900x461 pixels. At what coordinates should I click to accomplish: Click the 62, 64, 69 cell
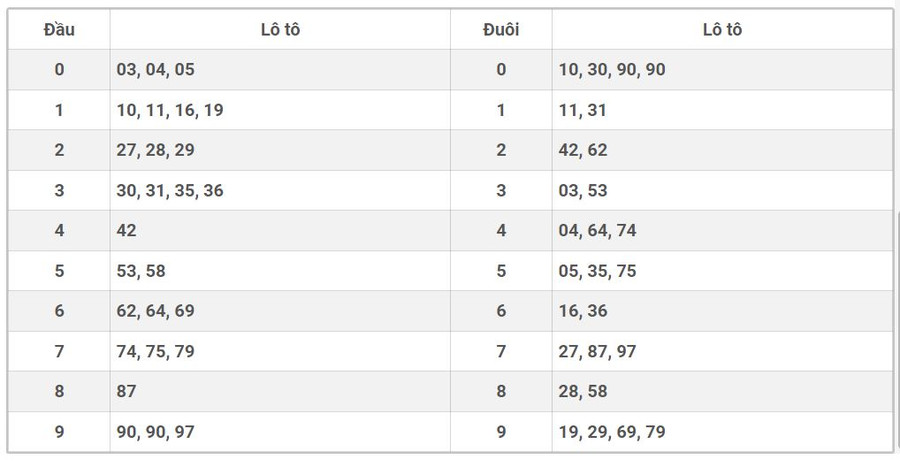point(156,311)
